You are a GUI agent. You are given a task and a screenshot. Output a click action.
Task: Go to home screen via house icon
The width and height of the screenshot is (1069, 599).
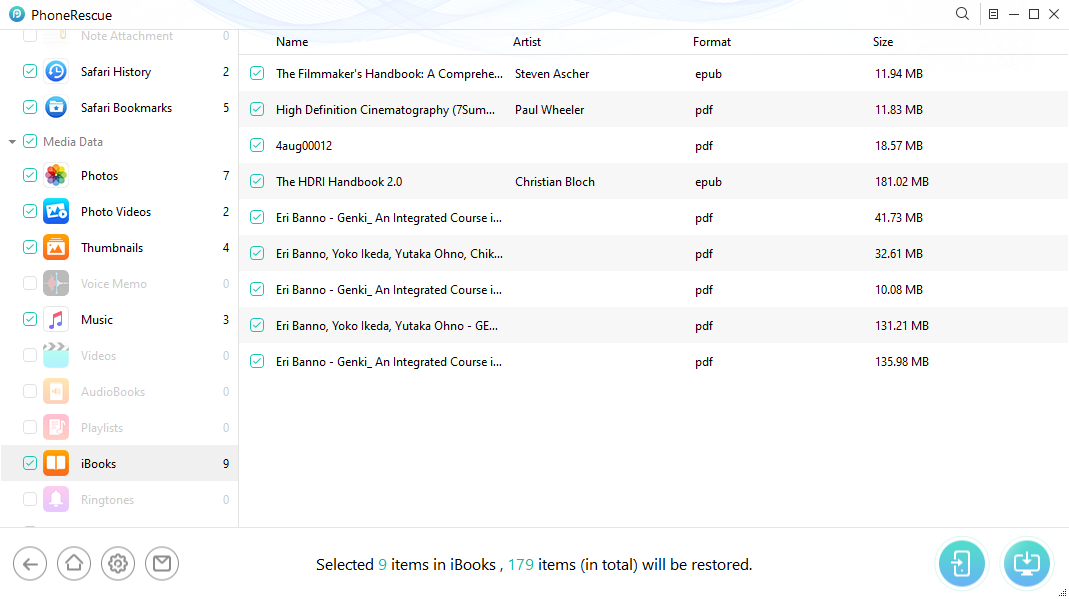point(74,564)
